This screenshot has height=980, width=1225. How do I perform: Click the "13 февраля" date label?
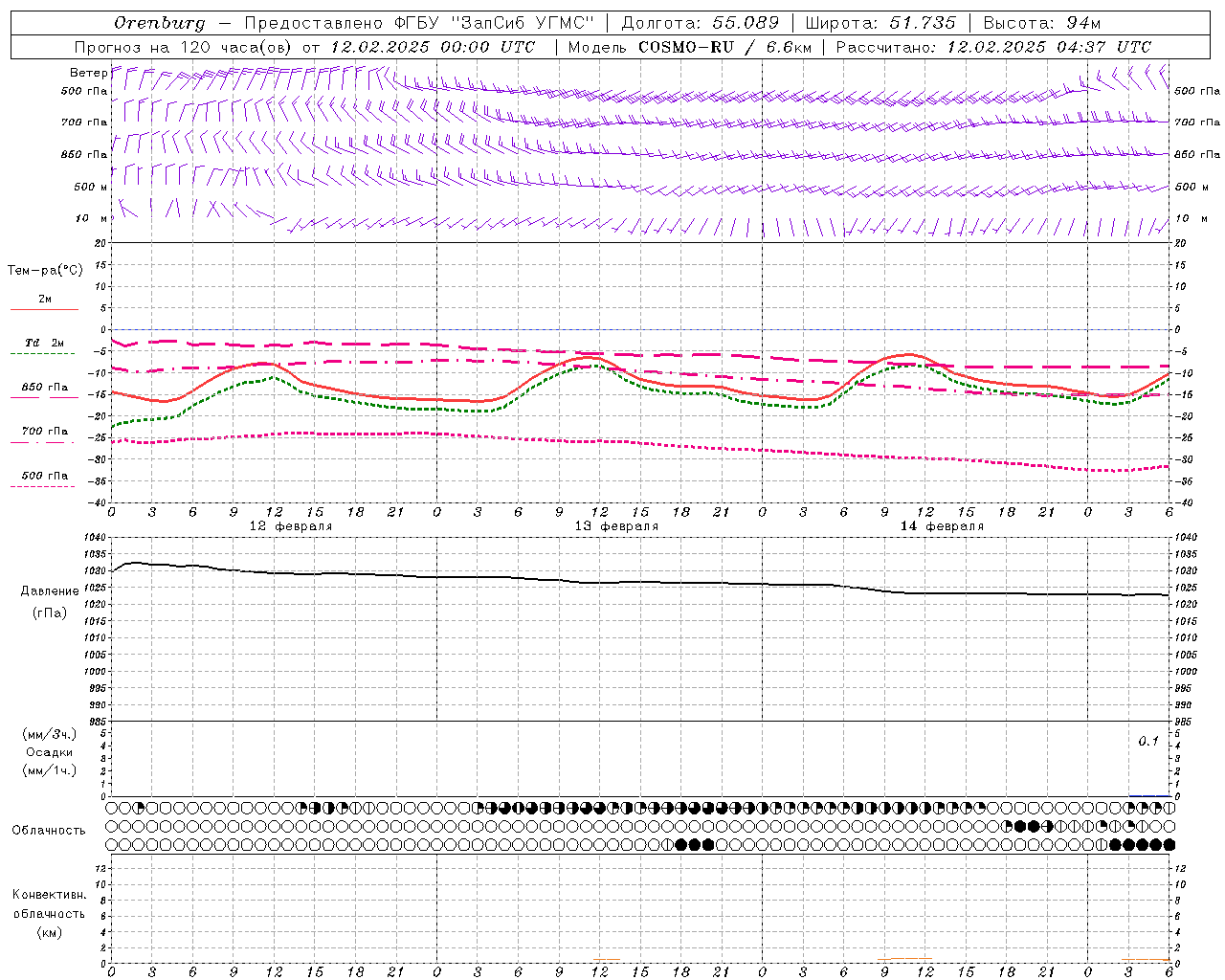tap(616, 526)
